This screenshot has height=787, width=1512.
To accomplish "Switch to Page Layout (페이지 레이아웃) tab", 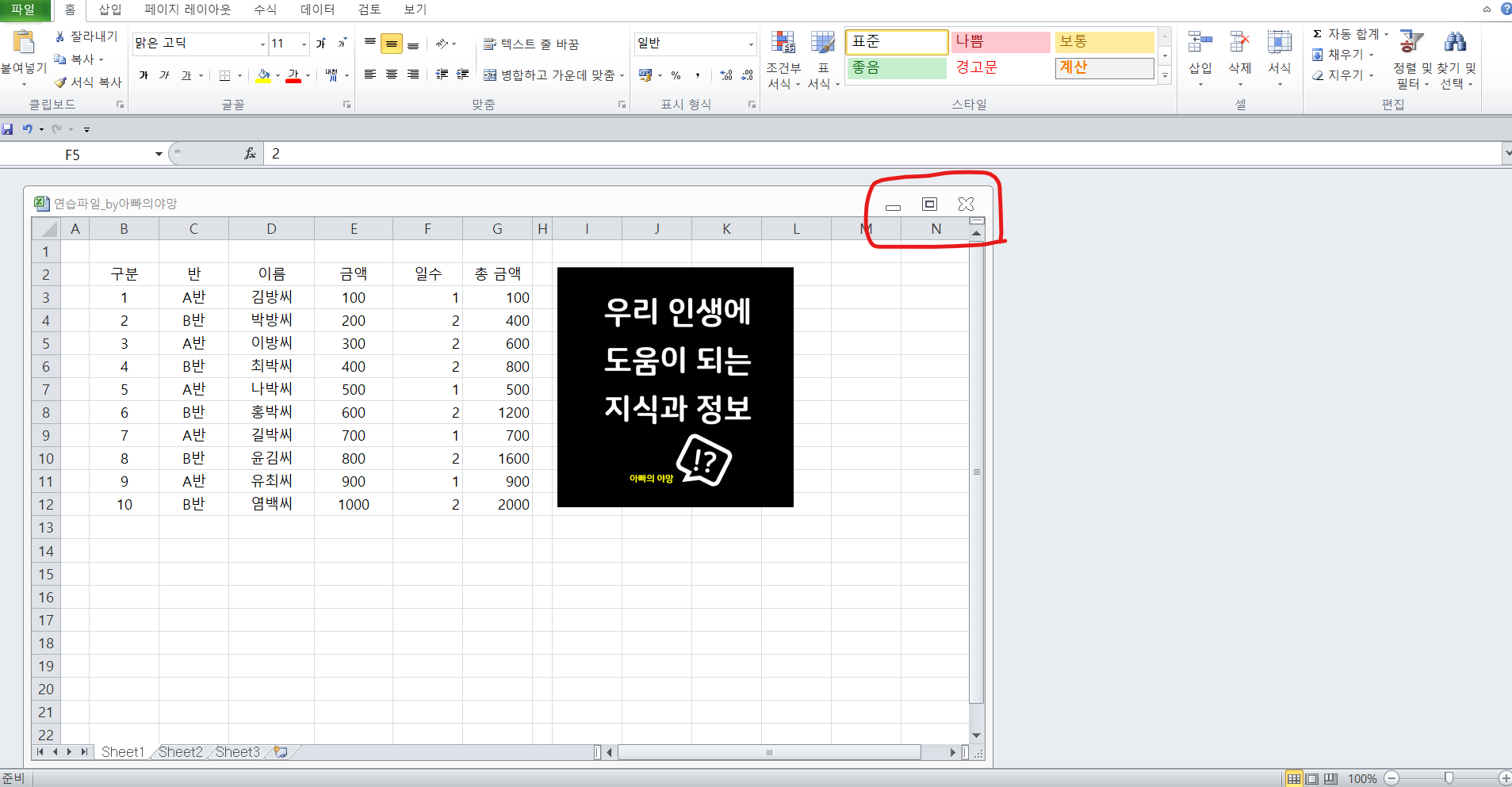I will point(188,10).
